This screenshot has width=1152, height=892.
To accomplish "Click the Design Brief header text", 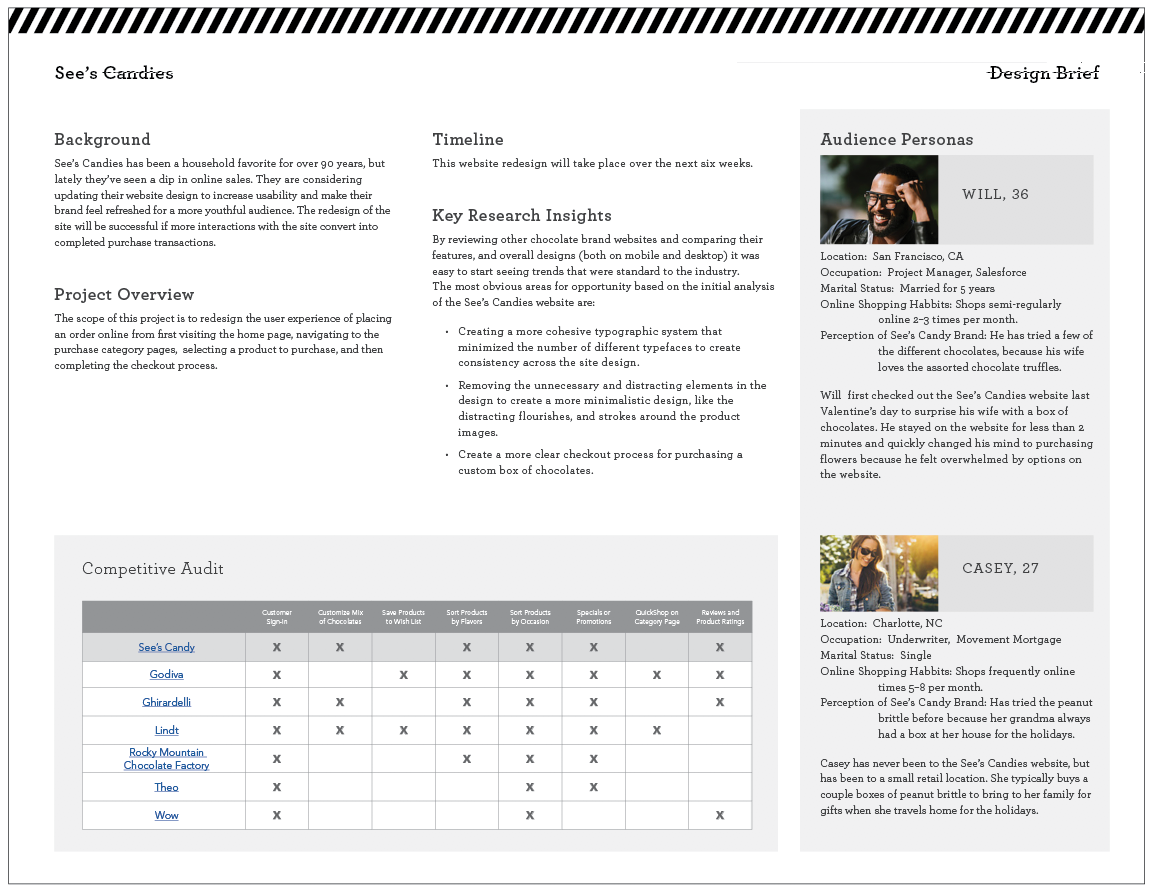I will pos(1043,73).
